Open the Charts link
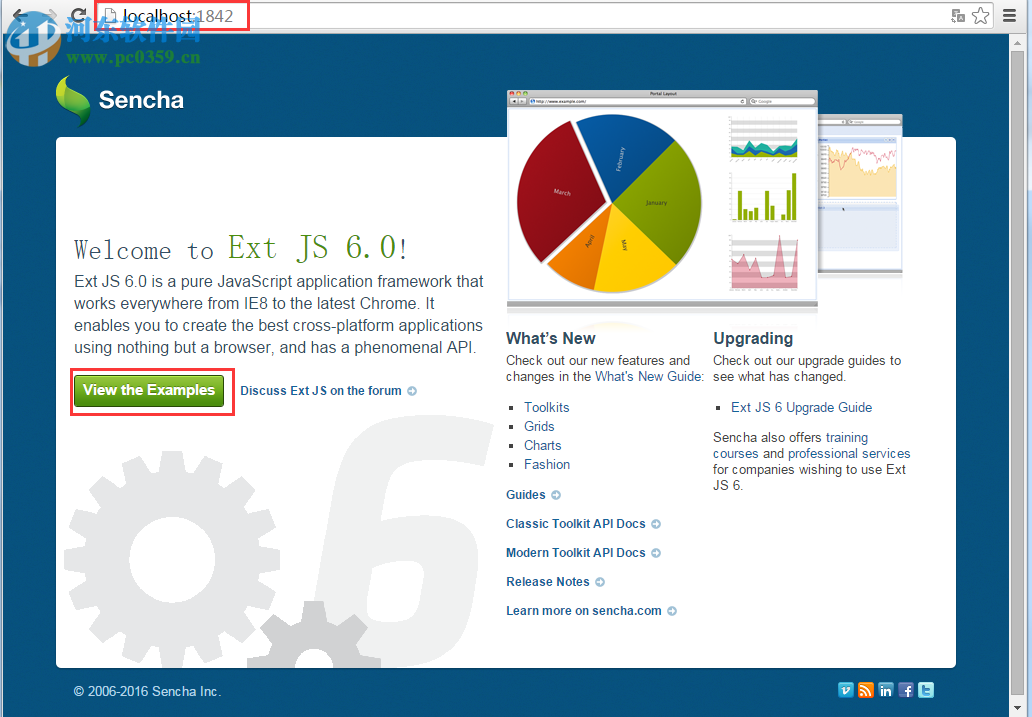 542,445
